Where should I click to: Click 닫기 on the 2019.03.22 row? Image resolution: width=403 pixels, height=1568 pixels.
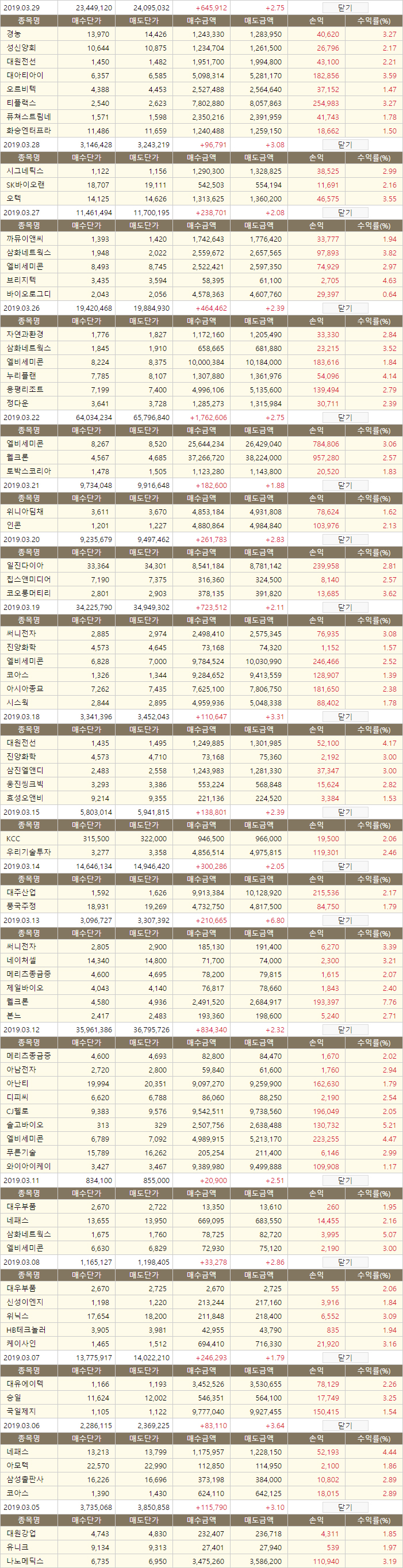344,418
